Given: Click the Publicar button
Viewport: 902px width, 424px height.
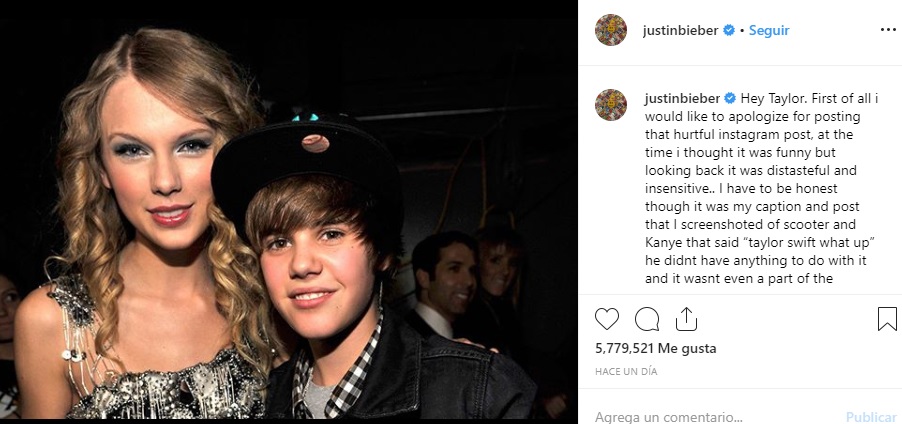Looking at the screenshot, I should tap(871, 417).
